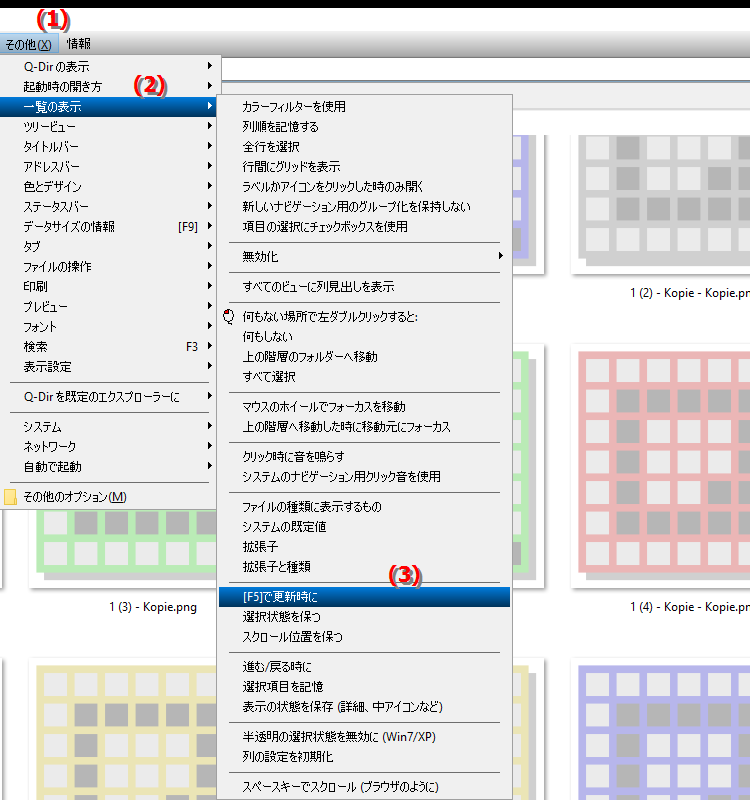Select すべて選択 double-click option
Screen dimensions: 750x800
pos(364,377)
